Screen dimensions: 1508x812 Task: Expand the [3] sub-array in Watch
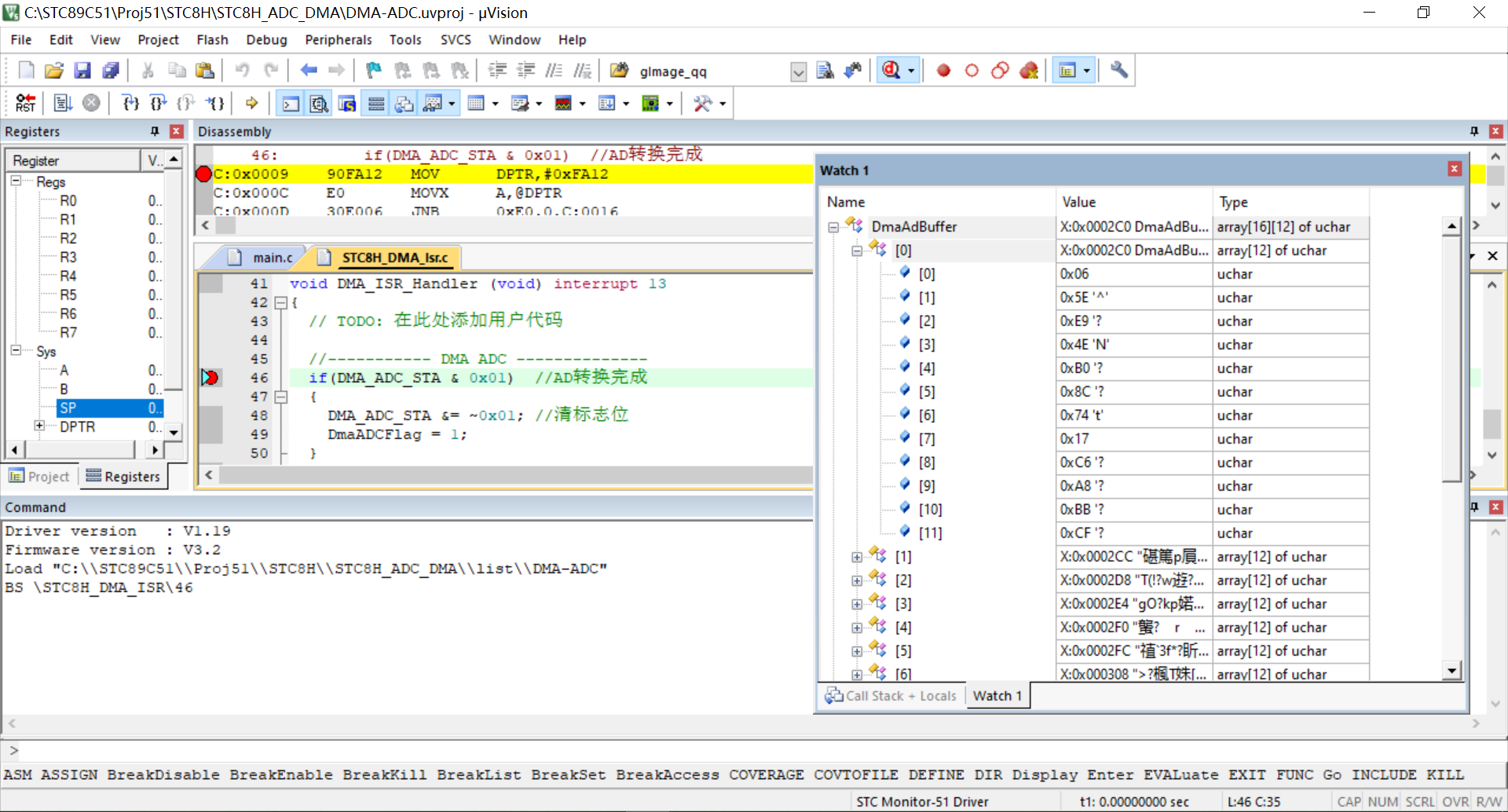tap(856, 604)
